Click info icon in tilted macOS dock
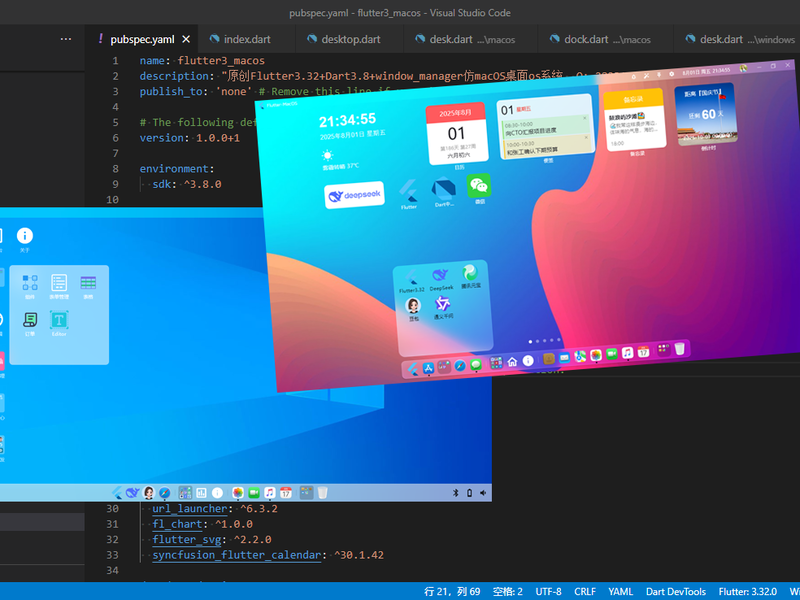The height and width of the screenshot is (600, 800). tap(528, 361)
